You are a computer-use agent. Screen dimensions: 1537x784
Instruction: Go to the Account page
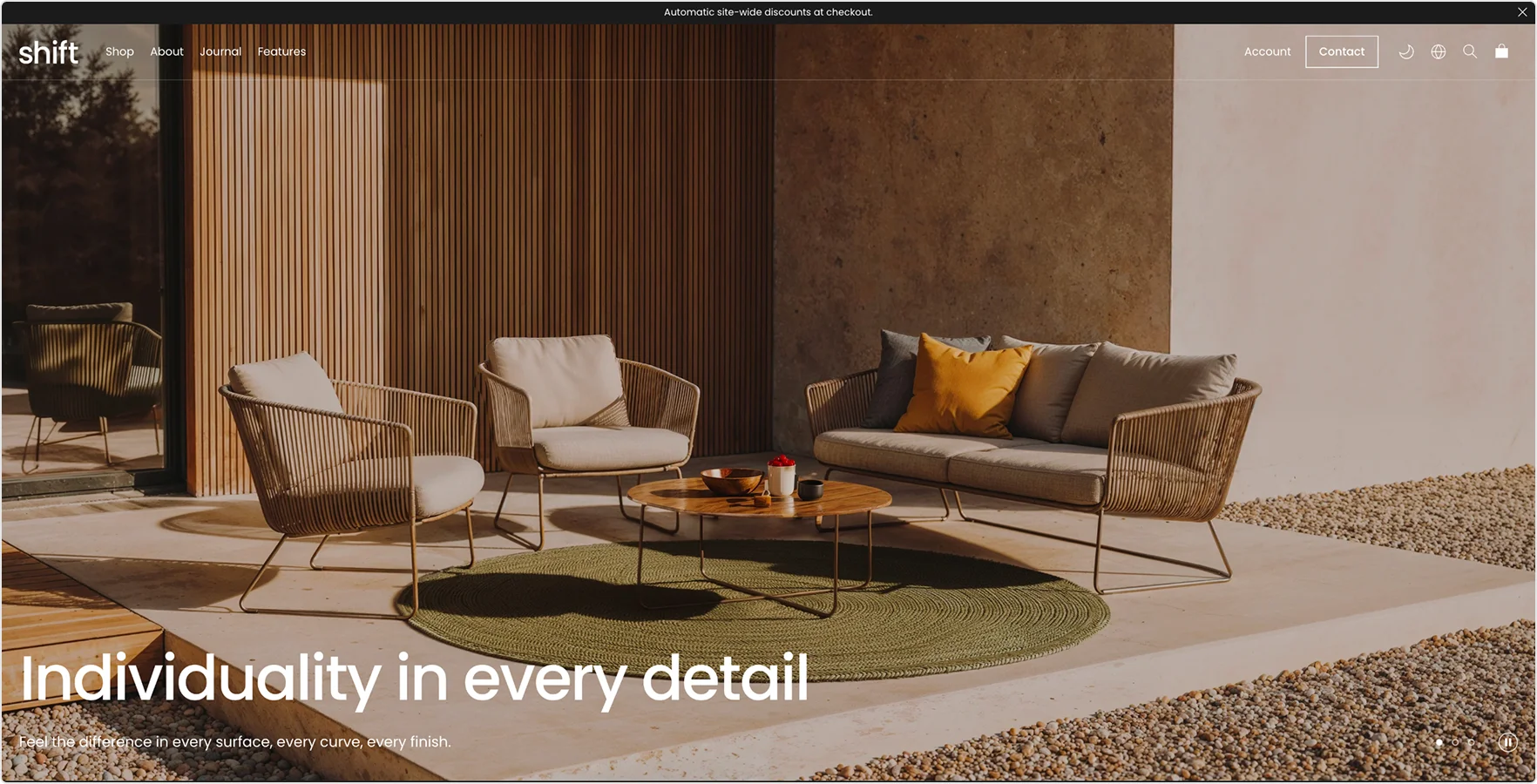click(1267, 51)
